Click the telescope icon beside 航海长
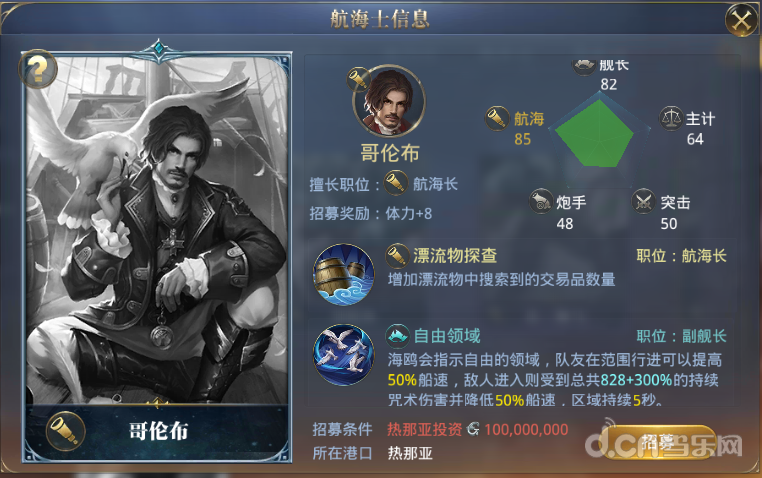The image size is (762, 478). click(396, 183)
